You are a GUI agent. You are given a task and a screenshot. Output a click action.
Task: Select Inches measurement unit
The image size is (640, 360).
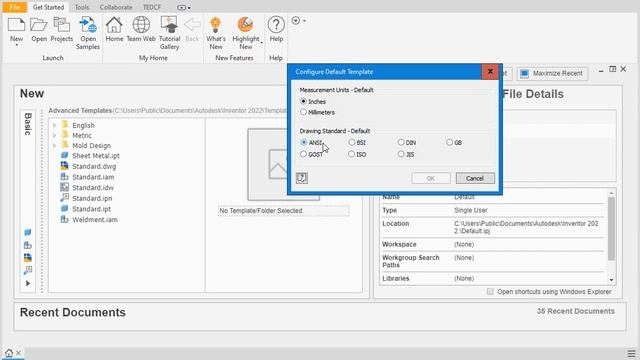303,101
